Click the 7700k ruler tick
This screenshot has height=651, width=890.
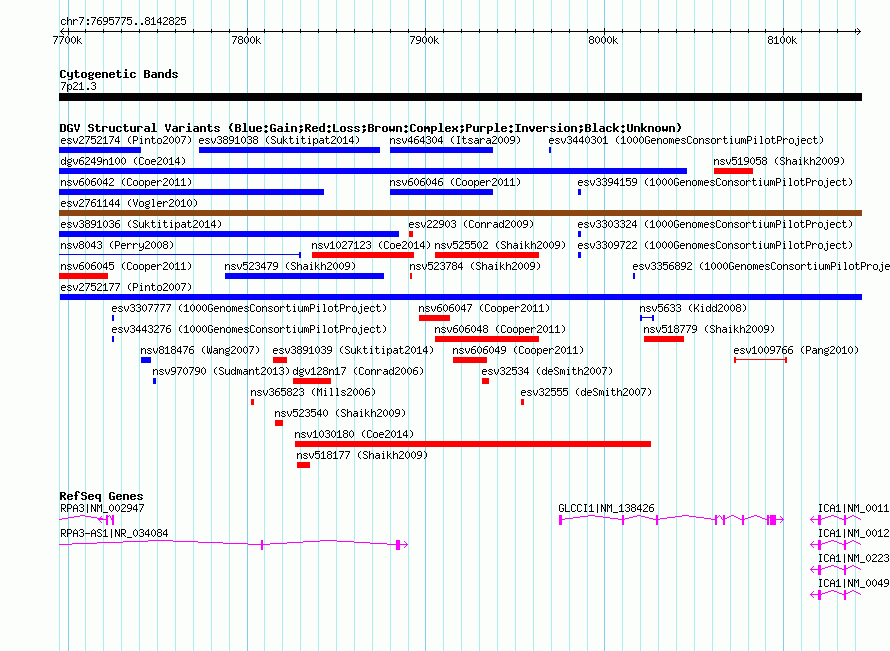click(x=68, y=40)
